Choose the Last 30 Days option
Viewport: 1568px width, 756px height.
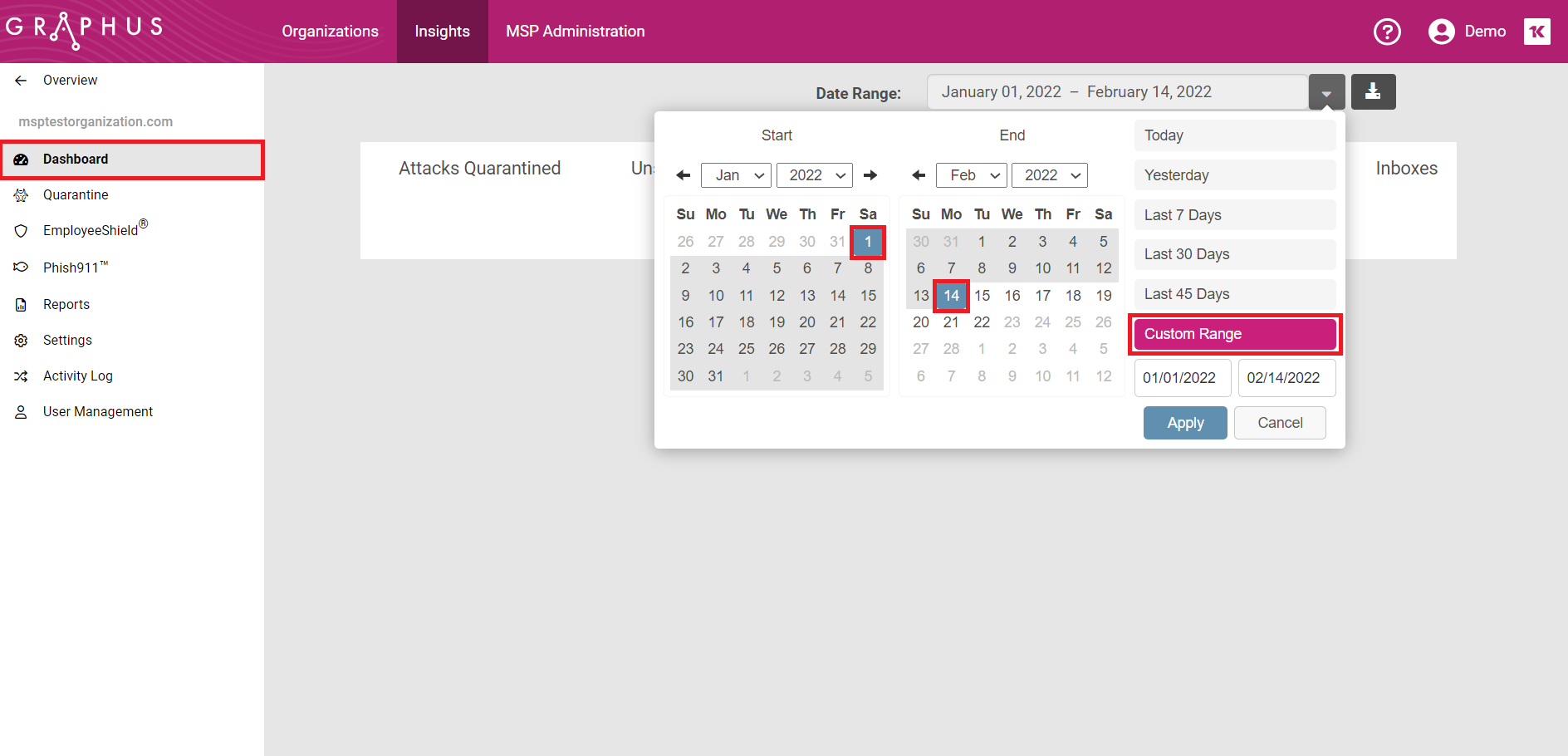tap(1235, 254)
